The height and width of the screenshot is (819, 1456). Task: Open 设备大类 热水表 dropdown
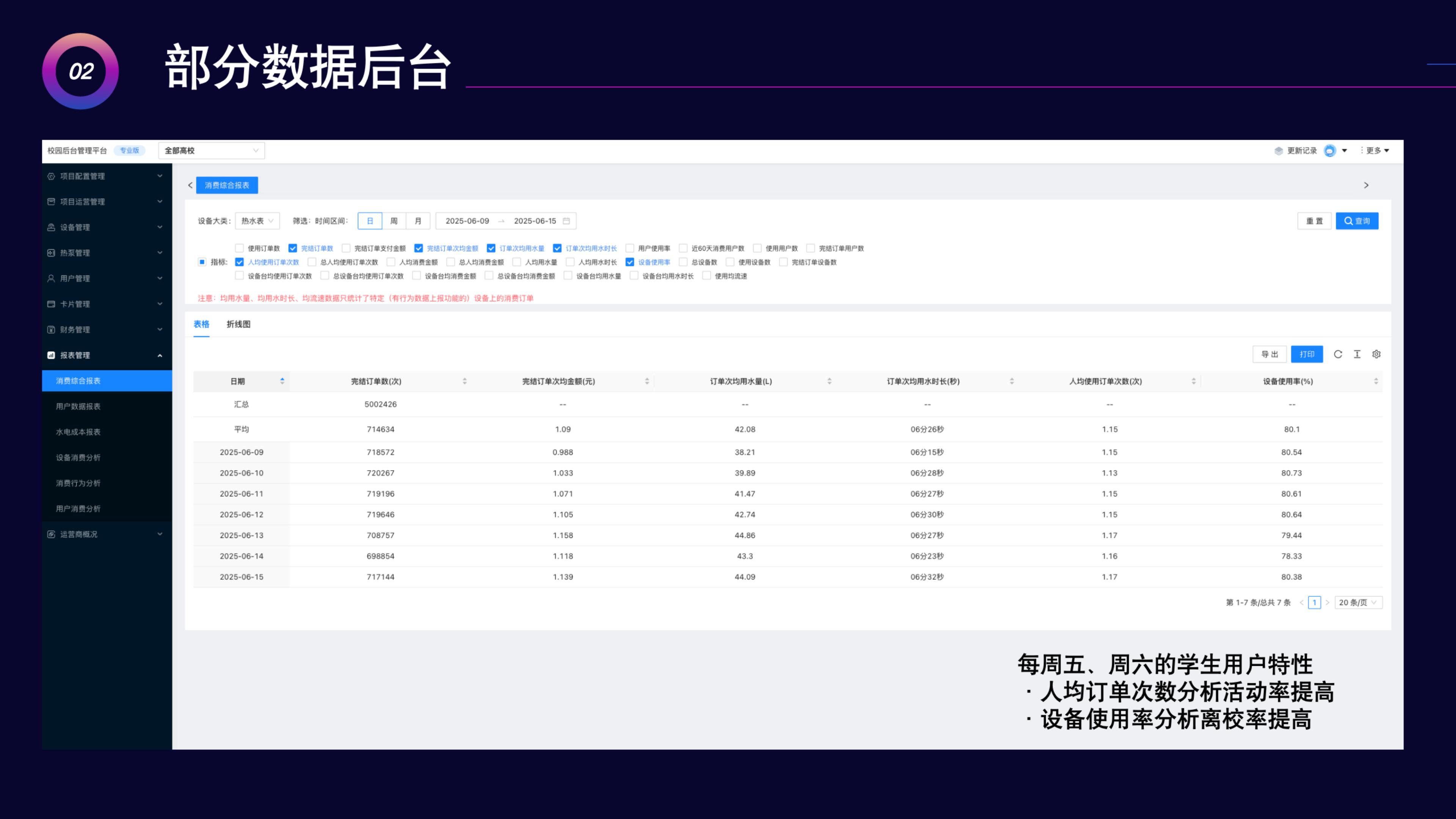[257, 221]
